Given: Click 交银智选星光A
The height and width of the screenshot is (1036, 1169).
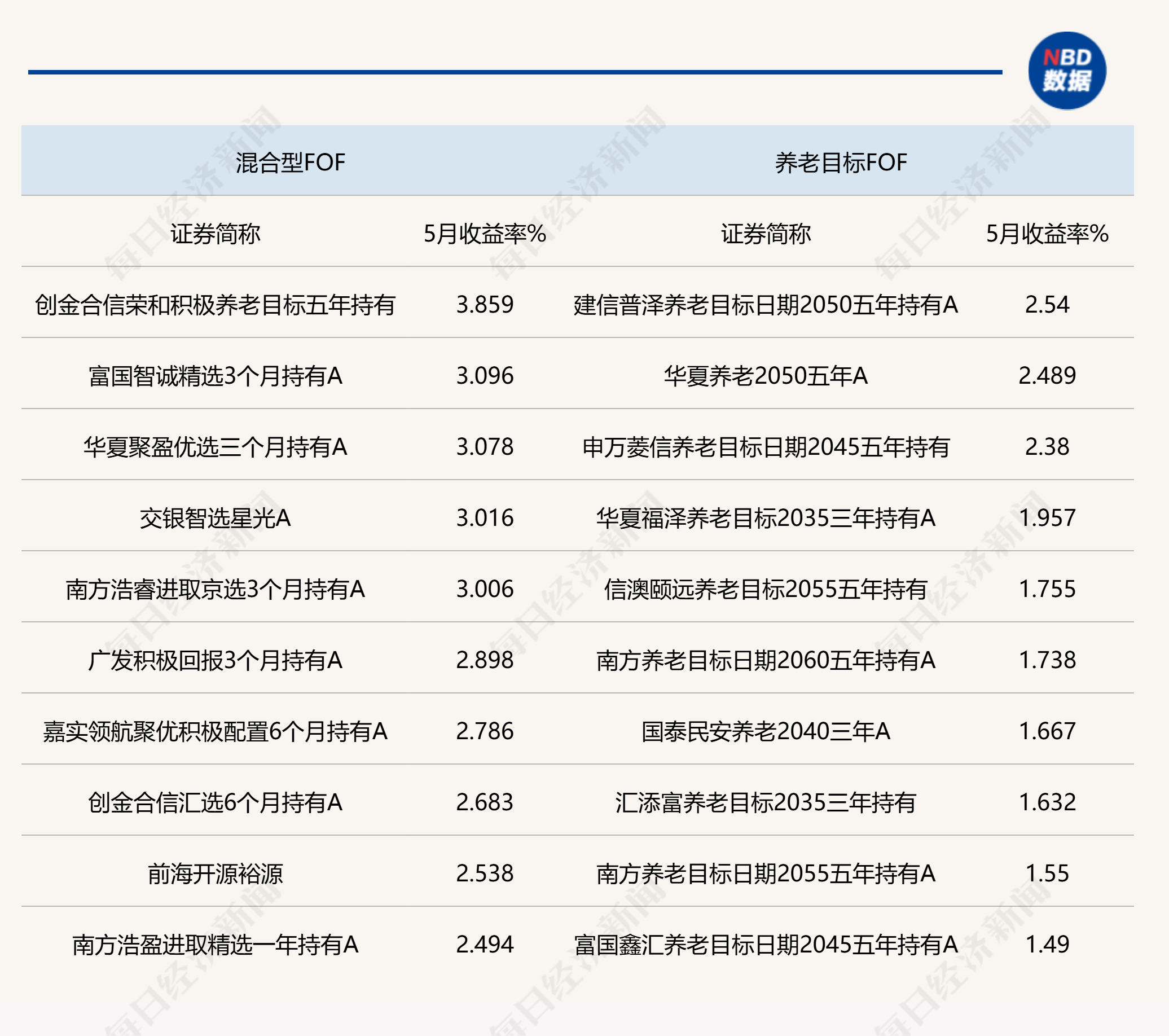Looking at the screenshot, I should point(215,517).
